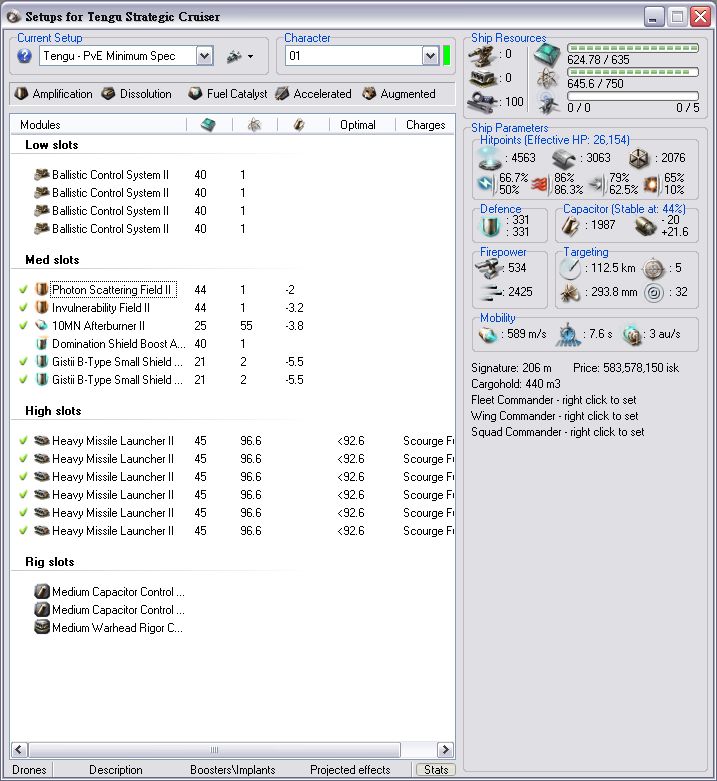Click the calibration icon showing 100
Screen dimensions: 717x781
click(x=482, y=102)
